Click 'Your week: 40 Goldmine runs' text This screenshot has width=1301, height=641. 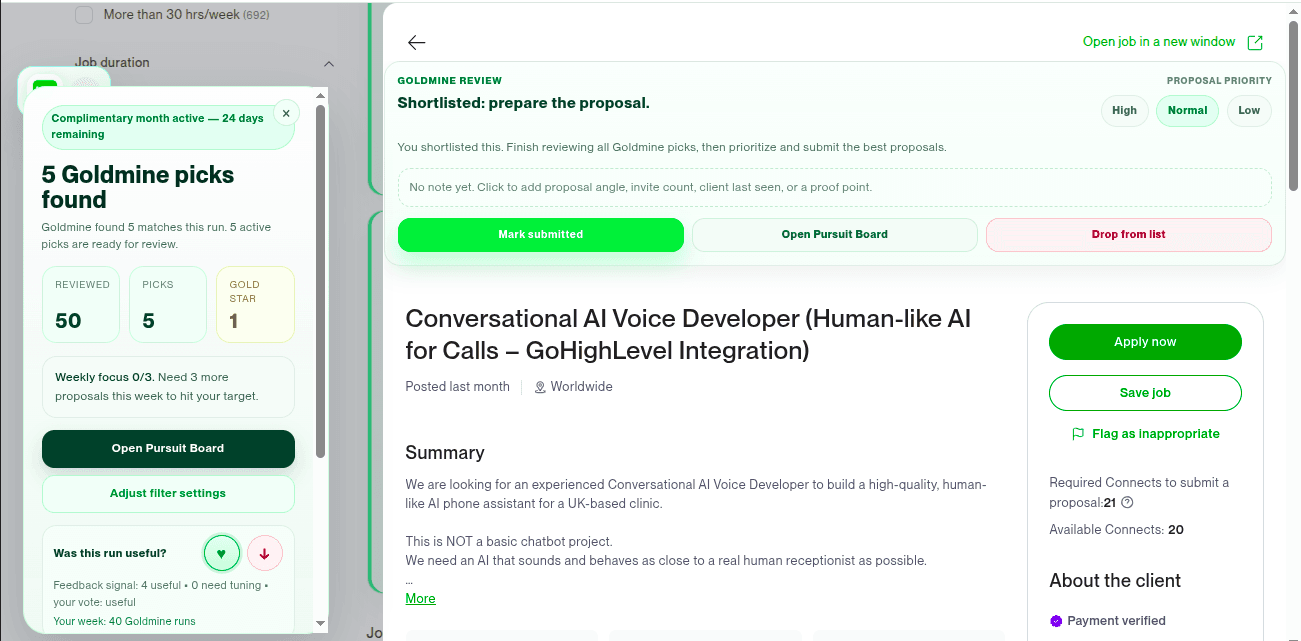pos(124,621)
